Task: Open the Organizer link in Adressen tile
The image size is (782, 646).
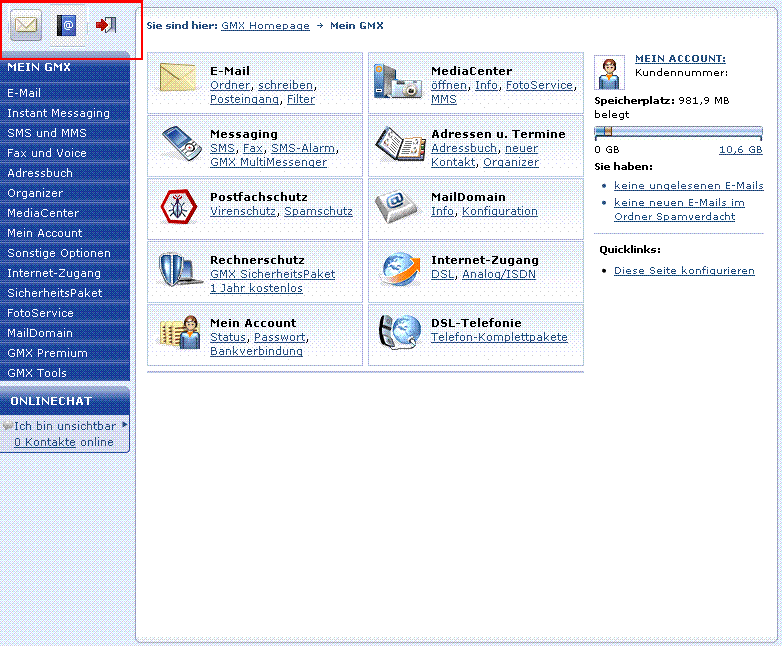Action: (511, 162)
